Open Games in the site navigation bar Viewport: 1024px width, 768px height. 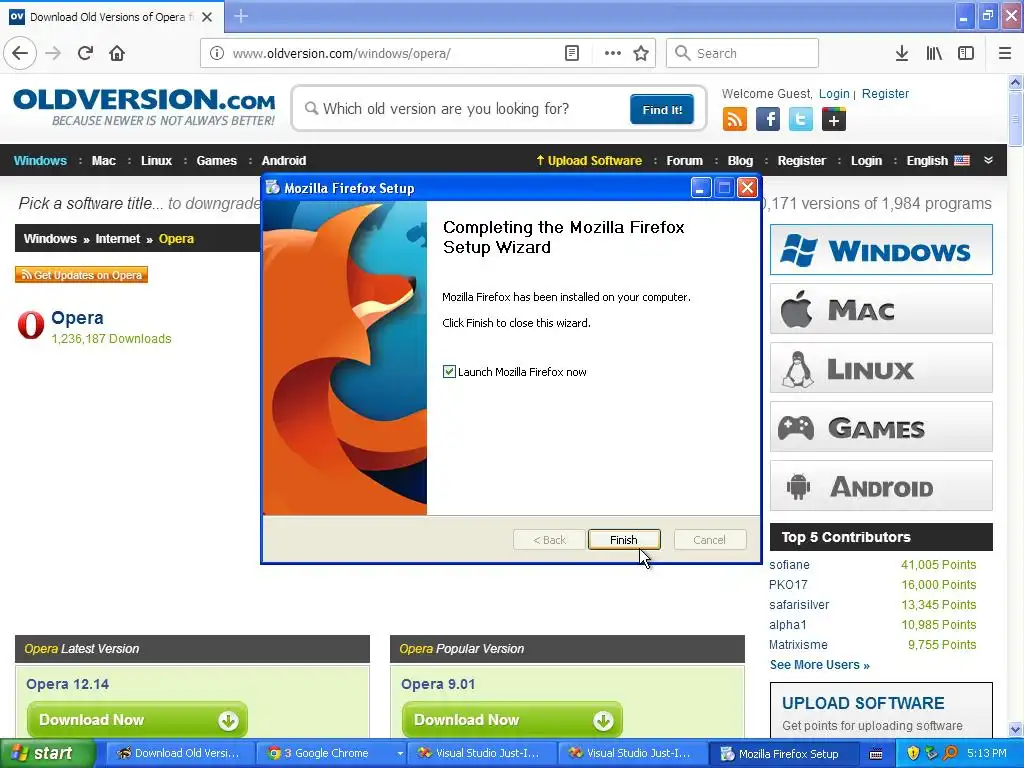(x=216, y=161)
